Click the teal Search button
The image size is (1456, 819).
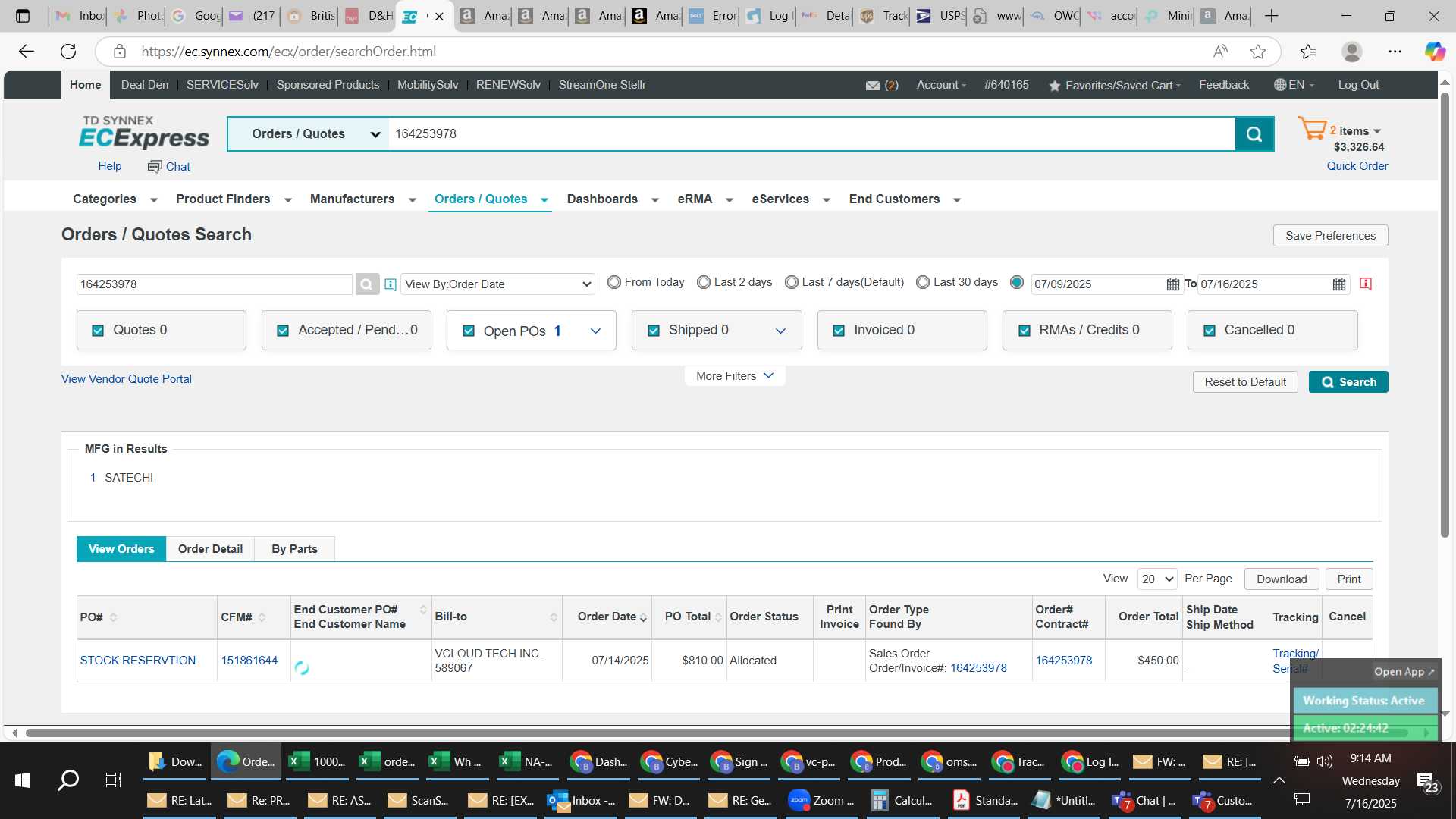click(1348, 382)
